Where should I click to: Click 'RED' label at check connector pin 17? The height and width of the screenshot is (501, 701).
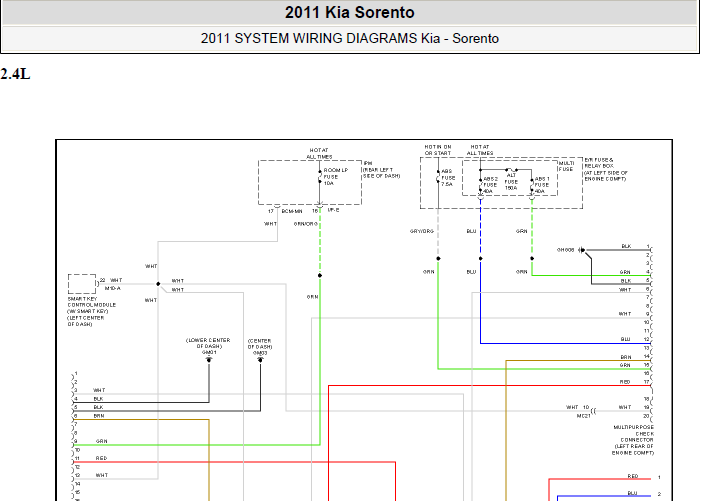click(625, 382)
